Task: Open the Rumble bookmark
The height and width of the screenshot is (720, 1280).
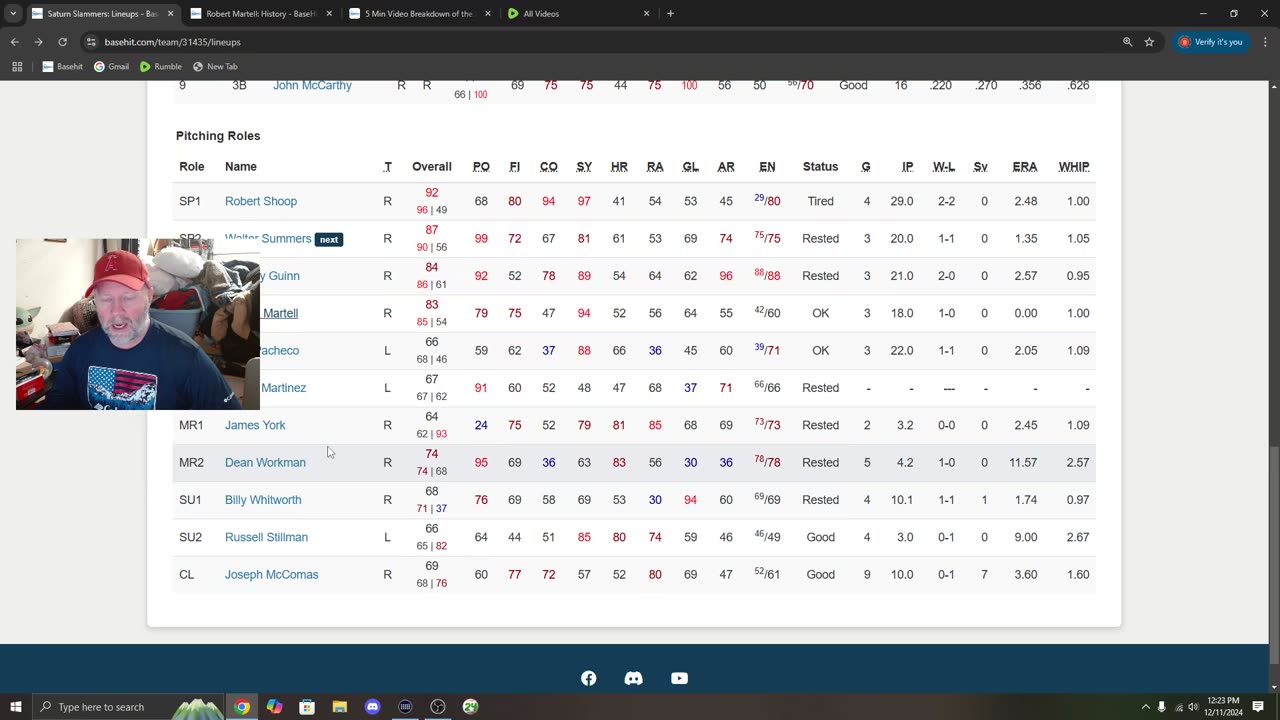Action: point(160,66)
